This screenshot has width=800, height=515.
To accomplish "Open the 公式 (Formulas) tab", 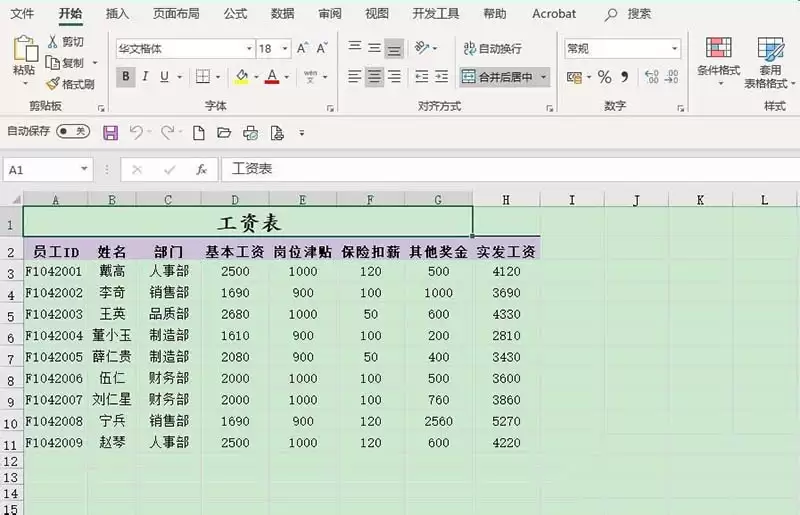I will tap(235, 14).
